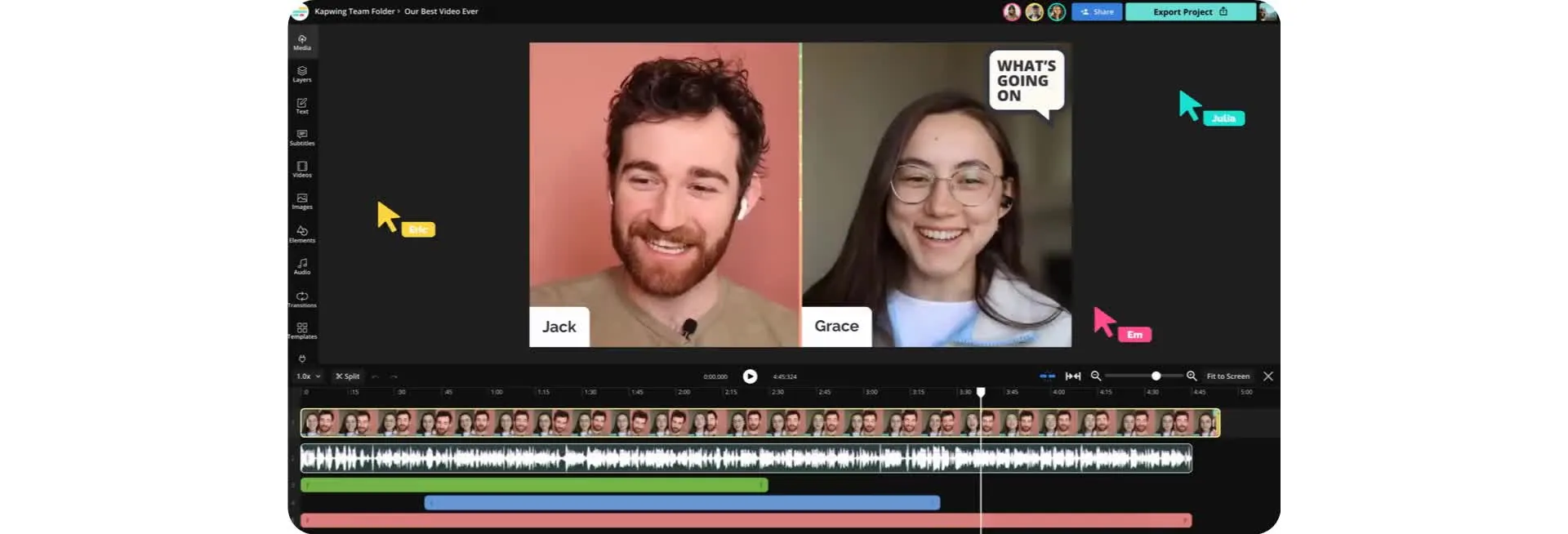Open the Transitions panel
The image size is (1568, 534).
(302, 299)
